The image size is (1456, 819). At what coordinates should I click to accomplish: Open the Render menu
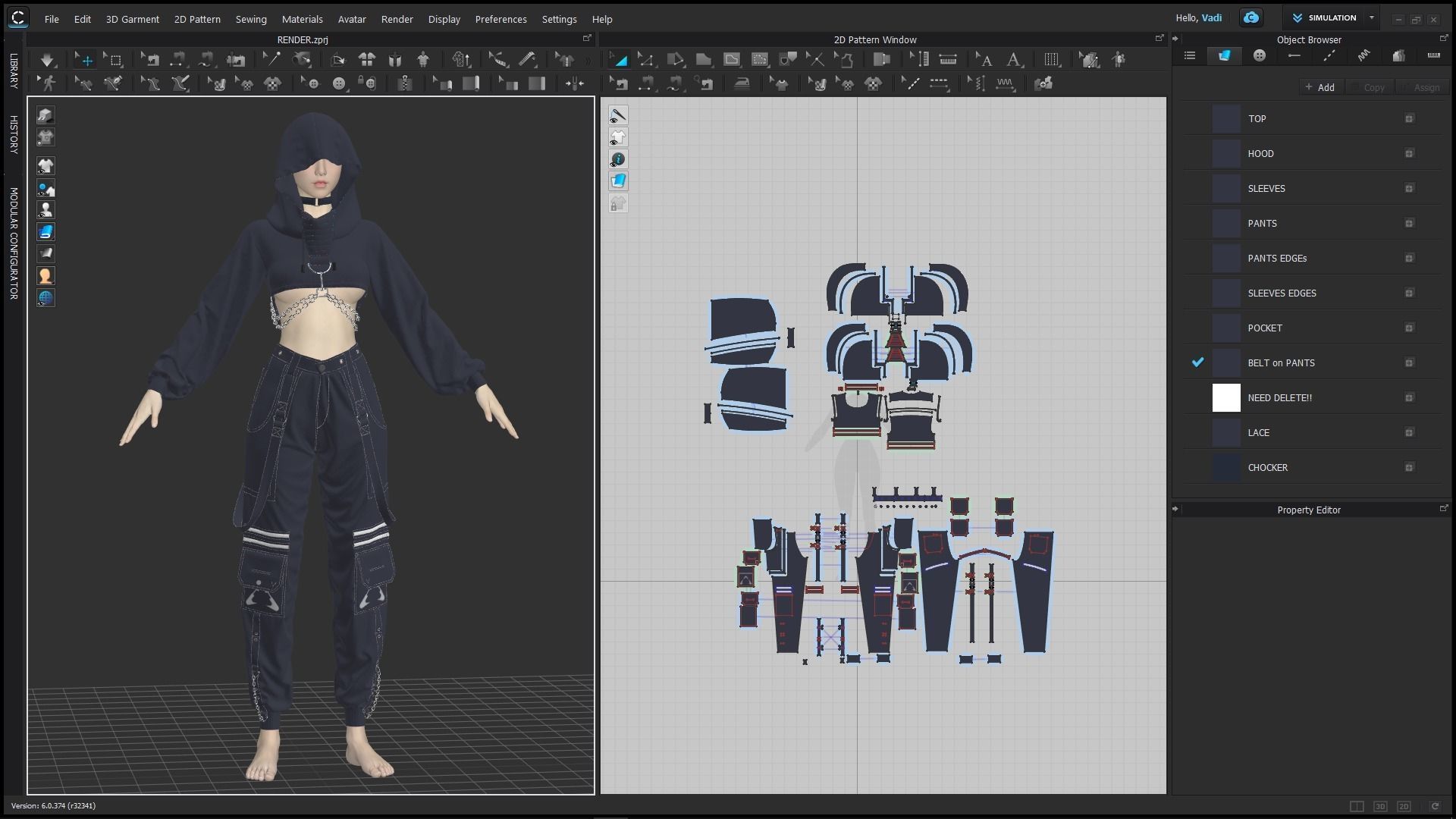pyautogui.click(x=397, y=19)
